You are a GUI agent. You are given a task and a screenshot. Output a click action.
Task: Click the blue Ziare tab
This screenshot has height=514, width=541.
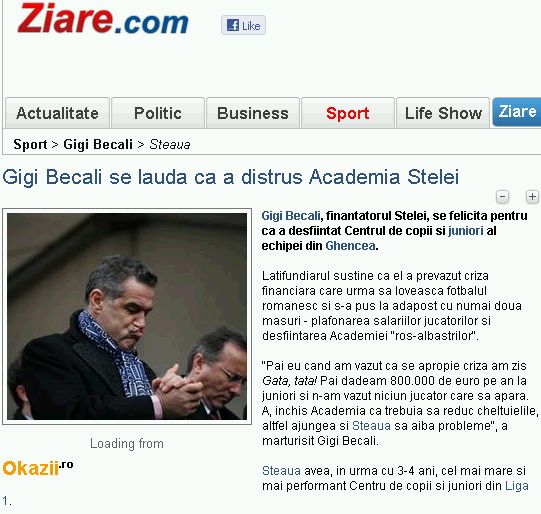[517, 112]
